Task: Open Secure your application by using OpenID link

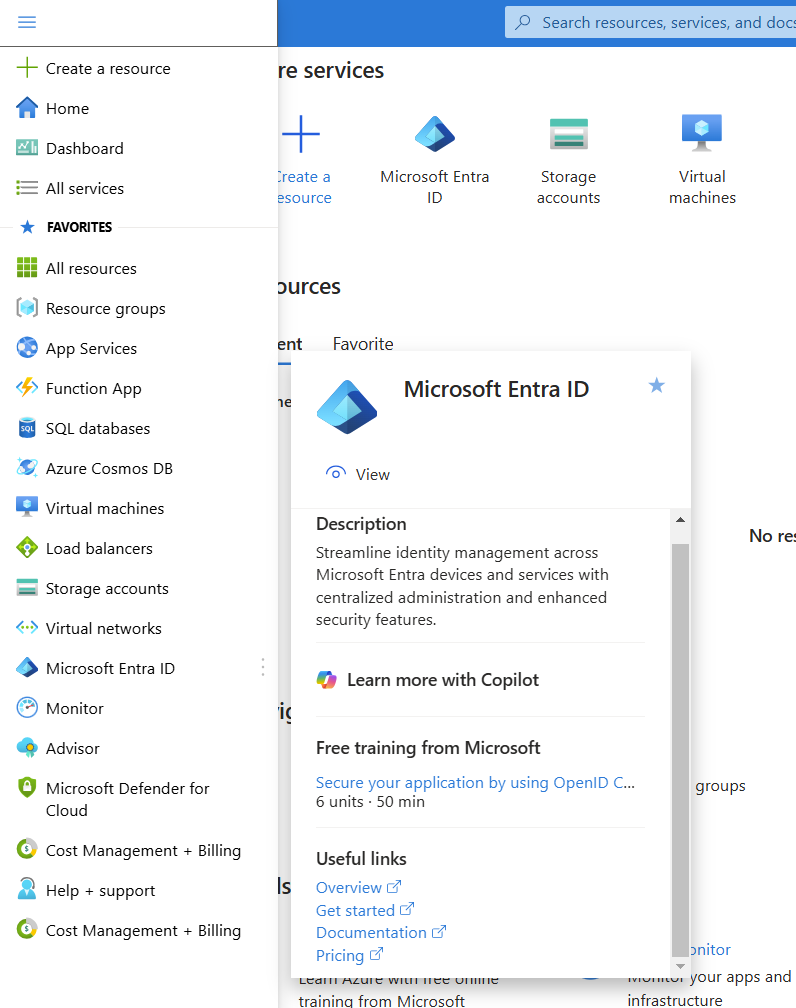Action: pyautogui.click(x=475, y=782)
